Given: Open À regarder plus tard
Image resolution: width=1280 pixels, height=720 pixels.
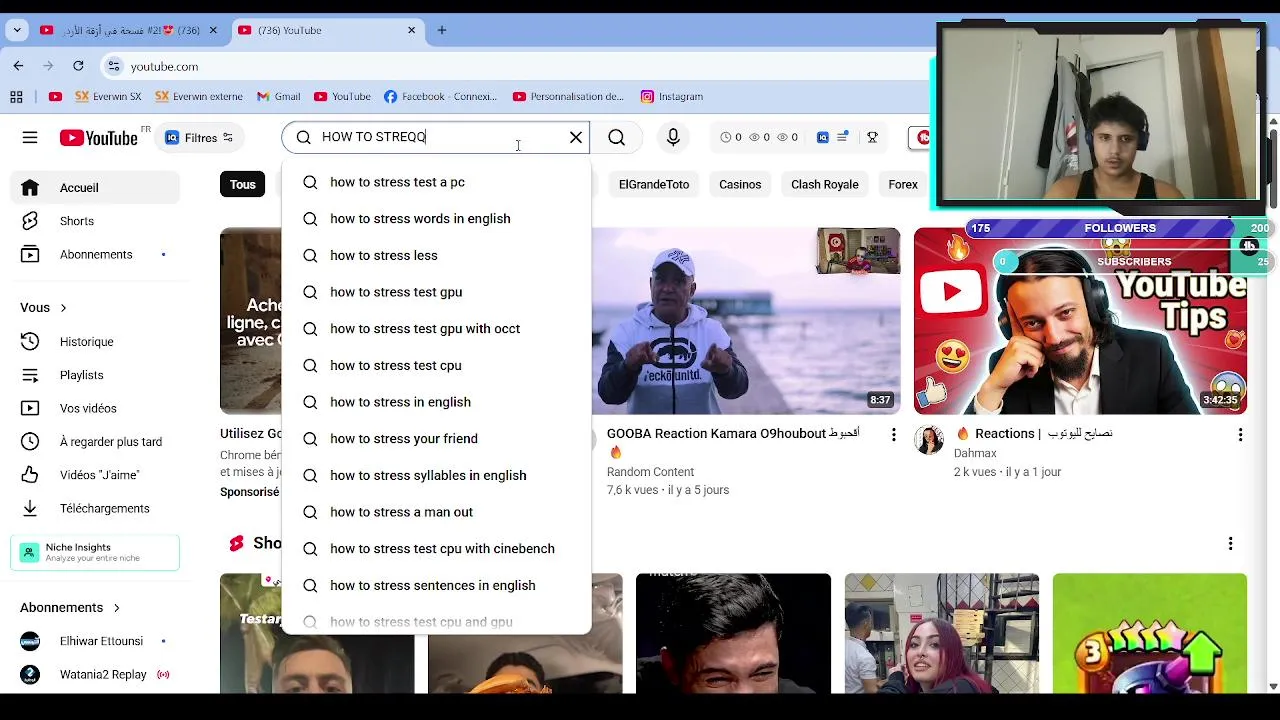Looking at the screenshot, I should click(x=96, y=442).
